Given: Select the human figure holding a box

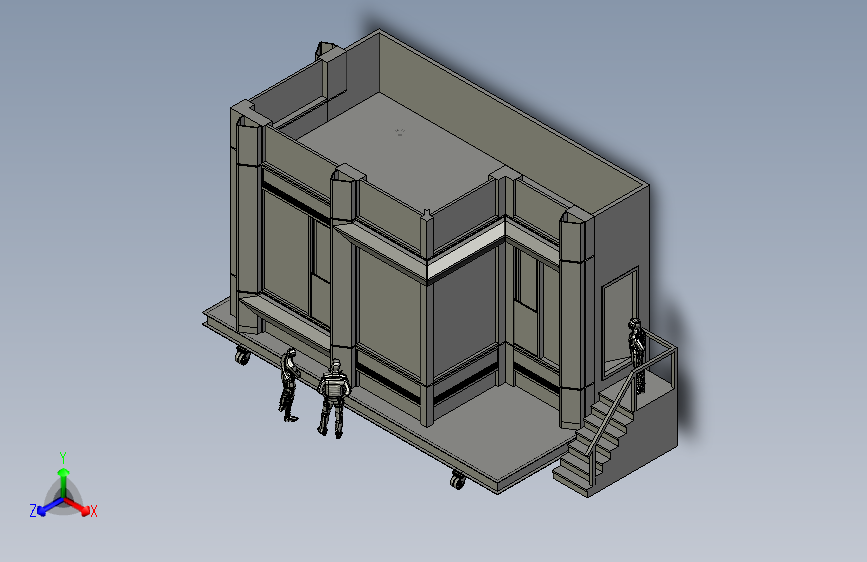Looking at the screenshot, I should pos(334,398).
